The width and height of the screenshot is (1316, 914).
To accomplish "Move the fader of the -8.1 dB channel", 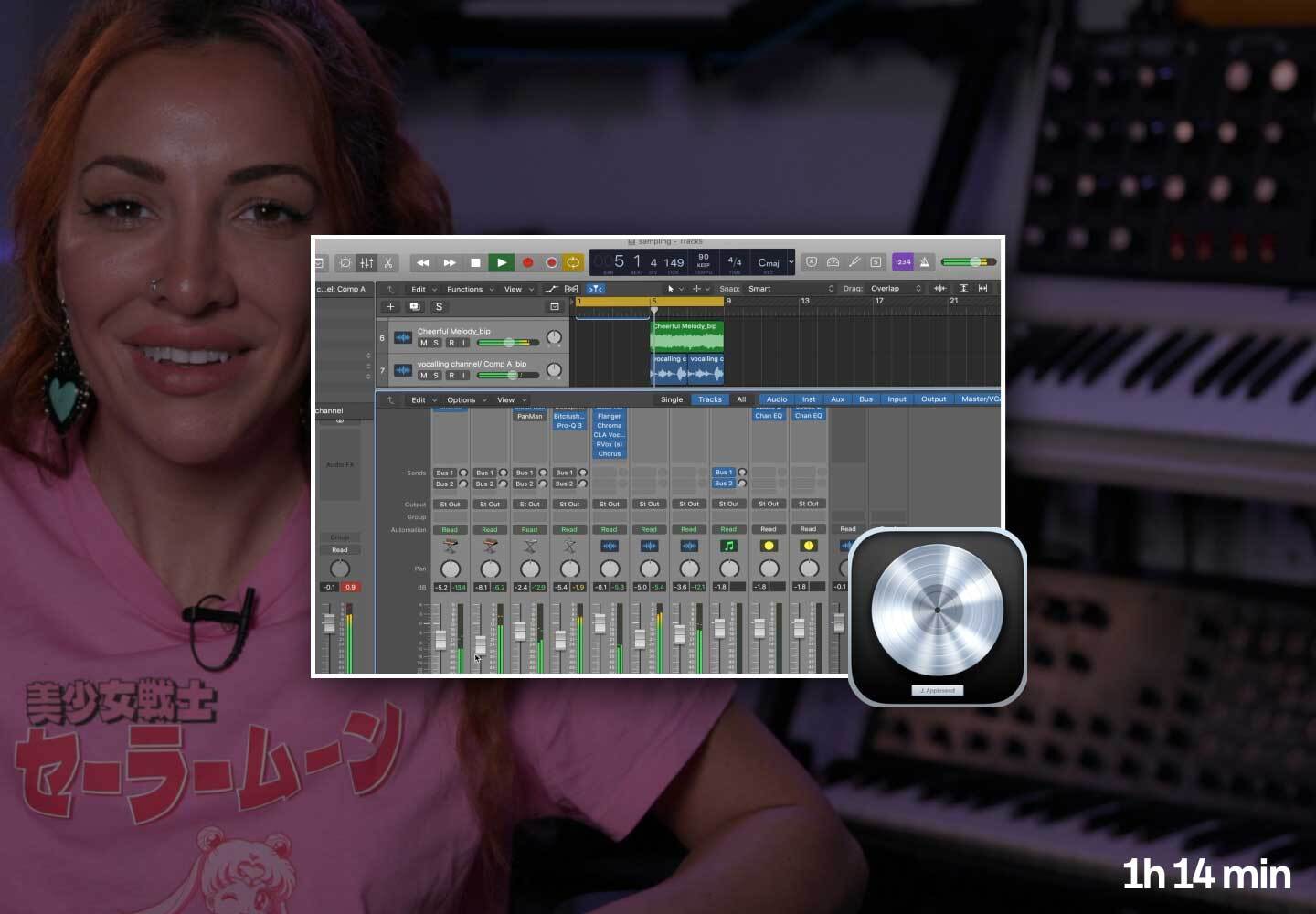I will point(480,644).
